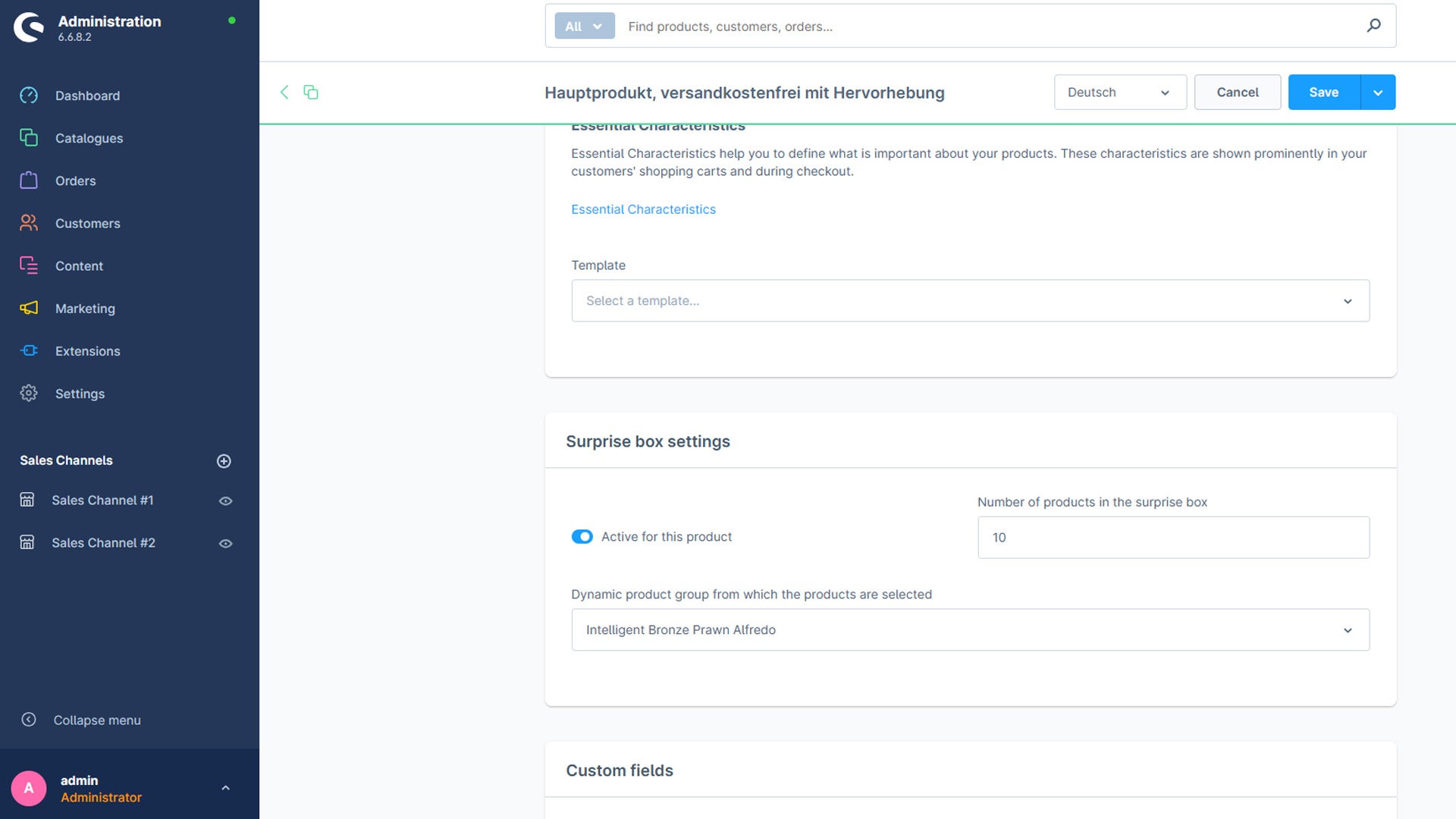Click the Catalogues icon in sidebar
This screenshot has height=819, width=1456.
coord(29,138)
